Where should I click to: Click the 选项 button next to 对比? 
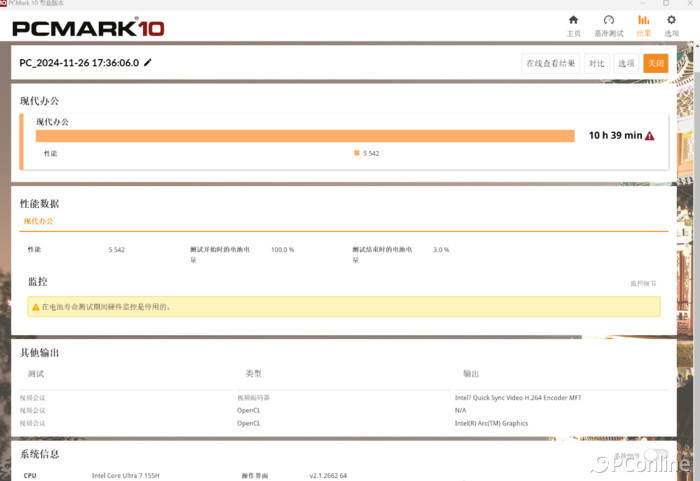pyautogui.click(x=626, y=63)
